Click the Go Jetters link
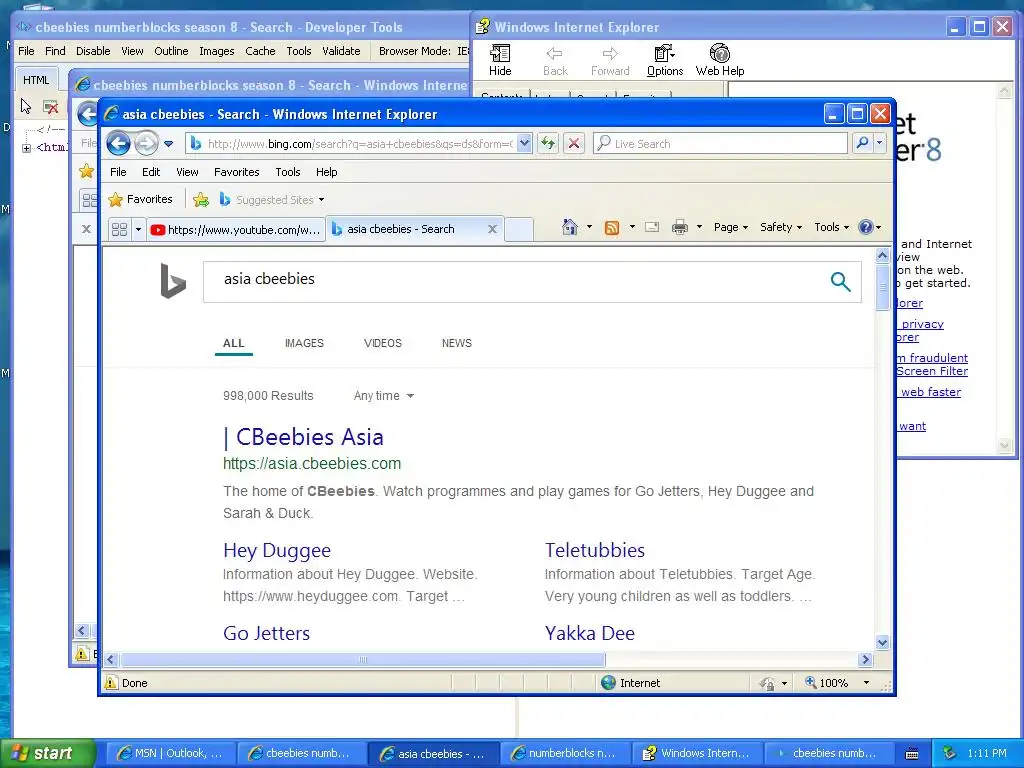The width and height of the screenshot is (1024, 768). pos(266,633)
